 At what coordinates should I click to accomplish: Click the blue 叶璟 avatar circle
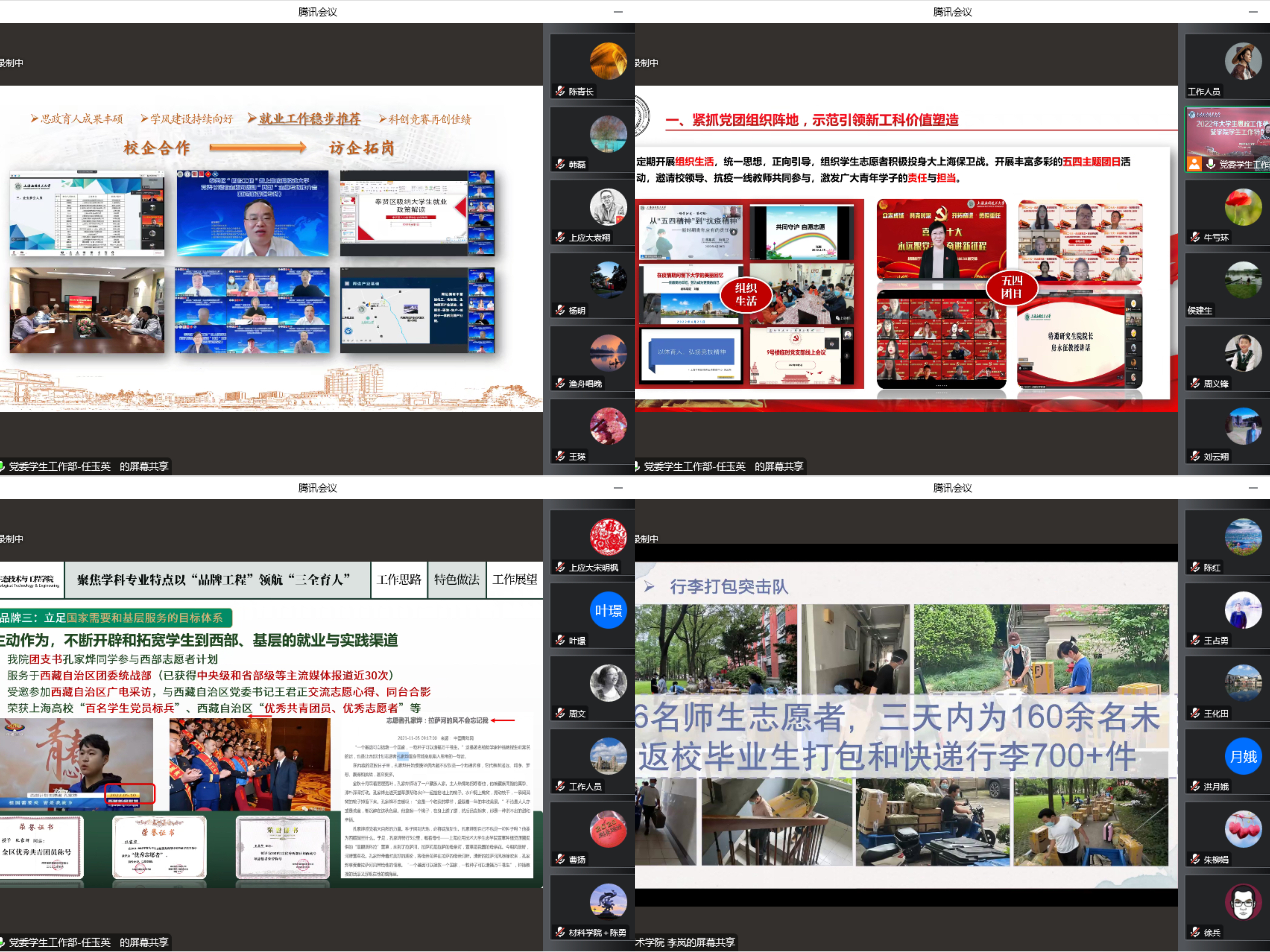coord(608,610)
